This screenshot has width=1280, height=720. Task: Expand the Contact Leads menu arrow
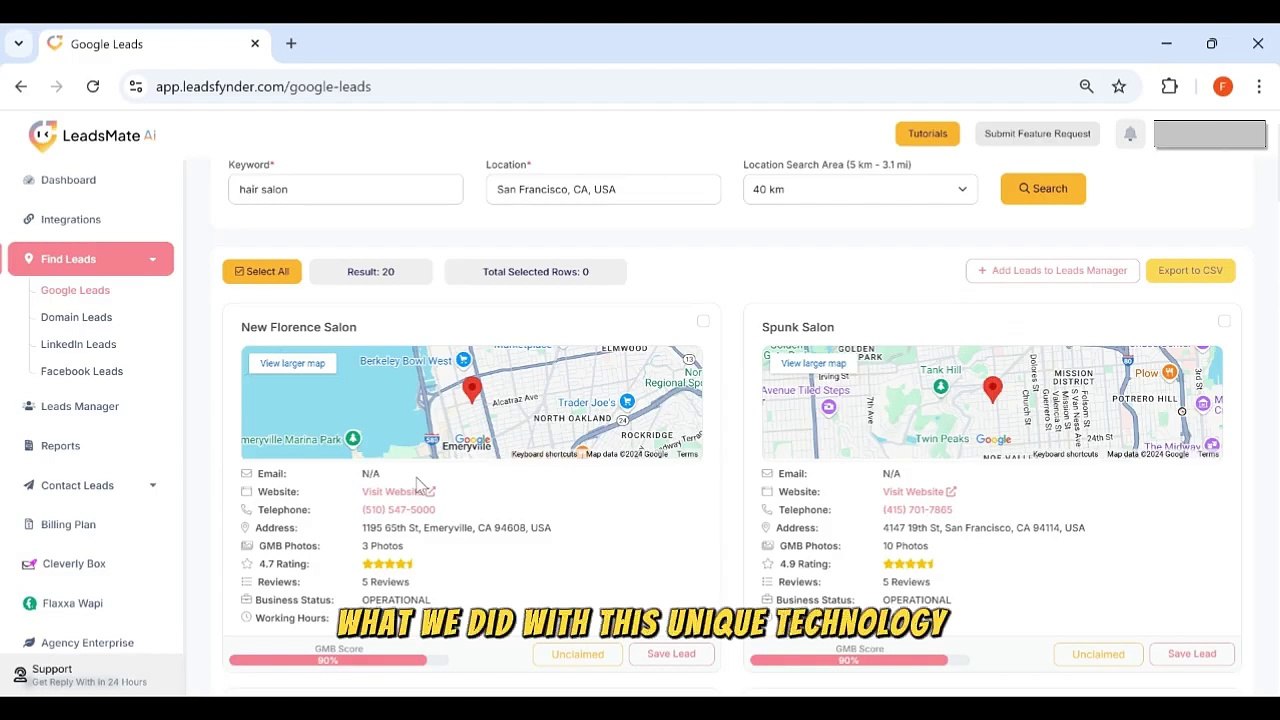click(x=153, y=486)
